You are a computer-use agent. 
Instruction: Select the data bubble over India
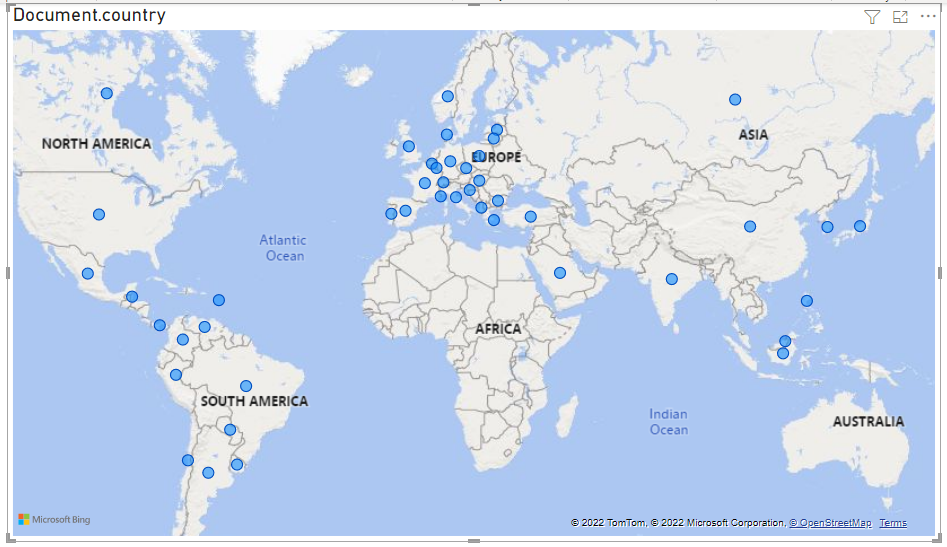(672, 279)
